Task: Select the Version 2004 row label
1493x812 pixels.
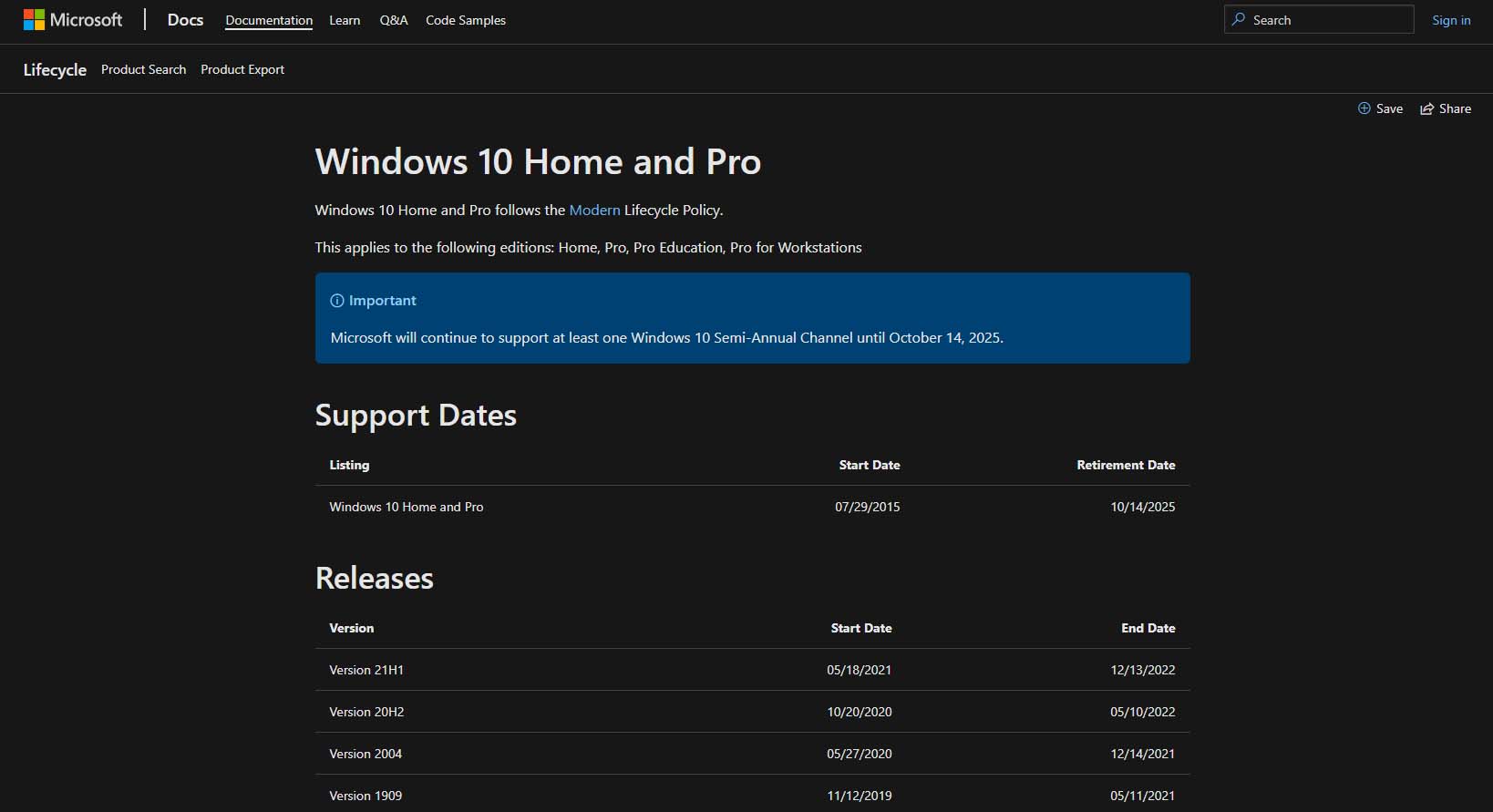Action: (366, 754)
